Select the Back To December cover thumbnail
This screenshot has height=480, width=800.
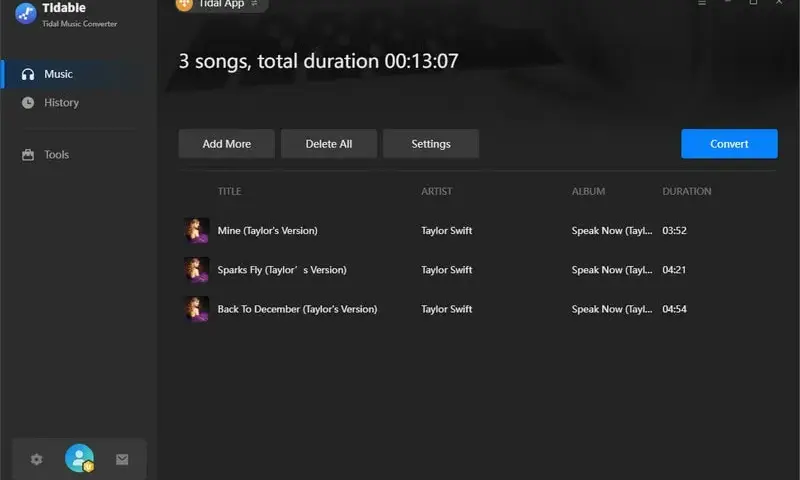(x=196, y=309)
